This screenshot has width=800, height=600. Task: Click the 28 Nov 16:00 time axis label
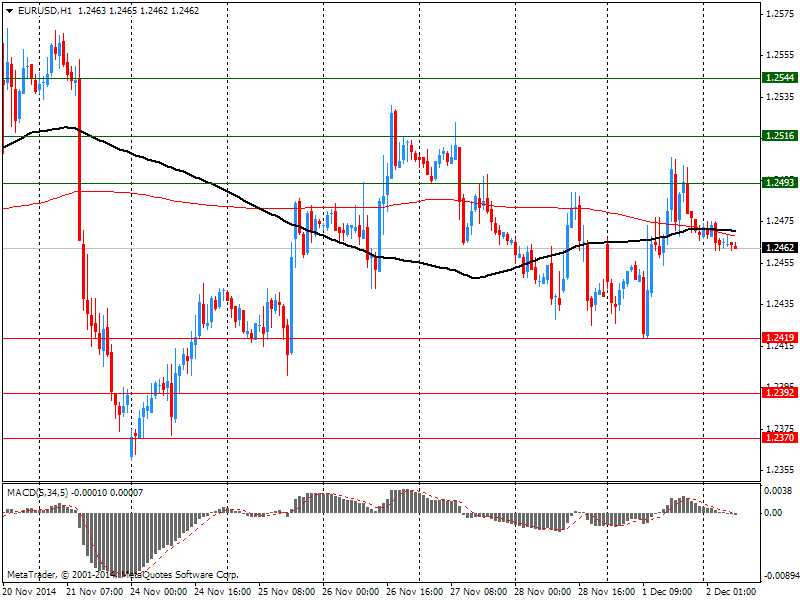607,592
